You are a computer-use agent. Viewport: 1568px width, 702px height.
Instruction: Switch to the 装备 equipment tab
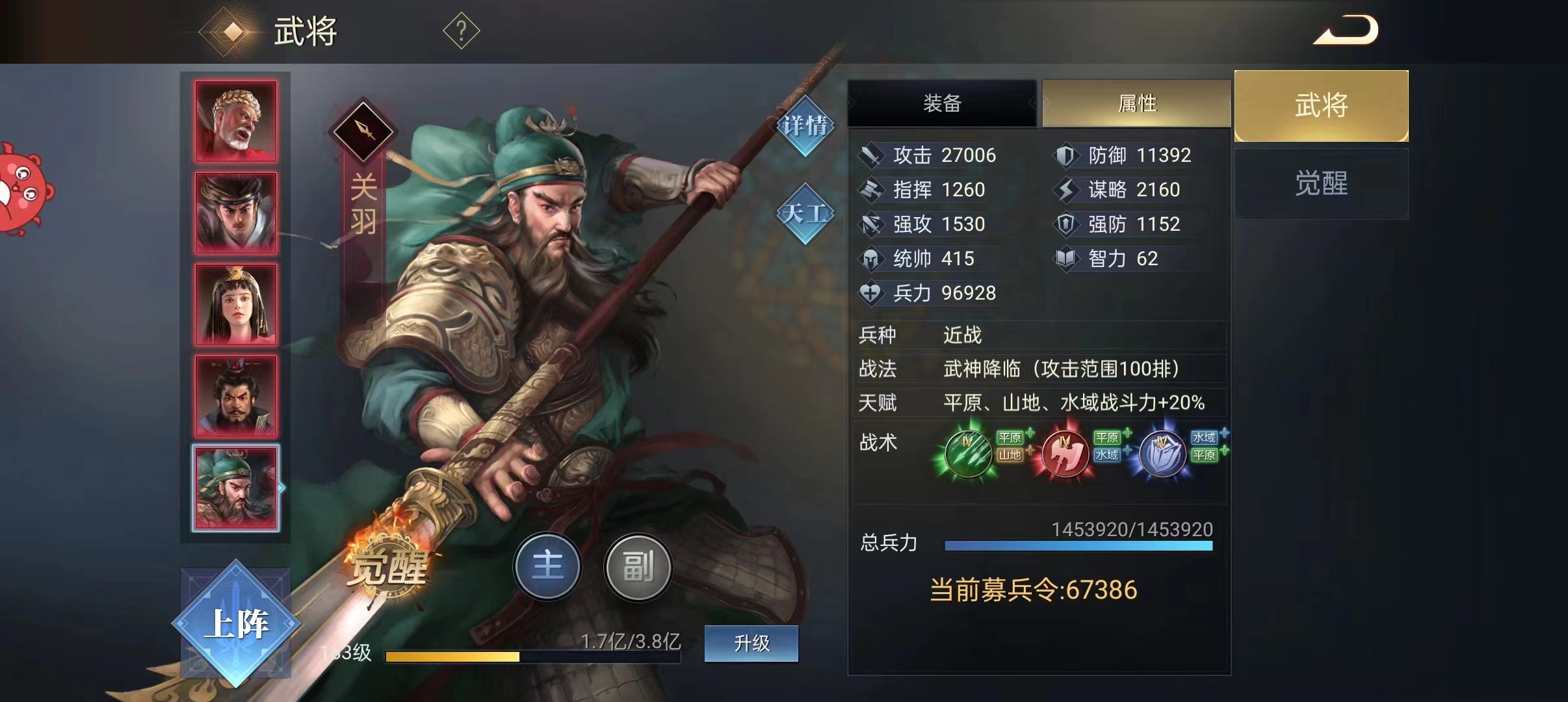pyautogui.click(x=942, y=103)
